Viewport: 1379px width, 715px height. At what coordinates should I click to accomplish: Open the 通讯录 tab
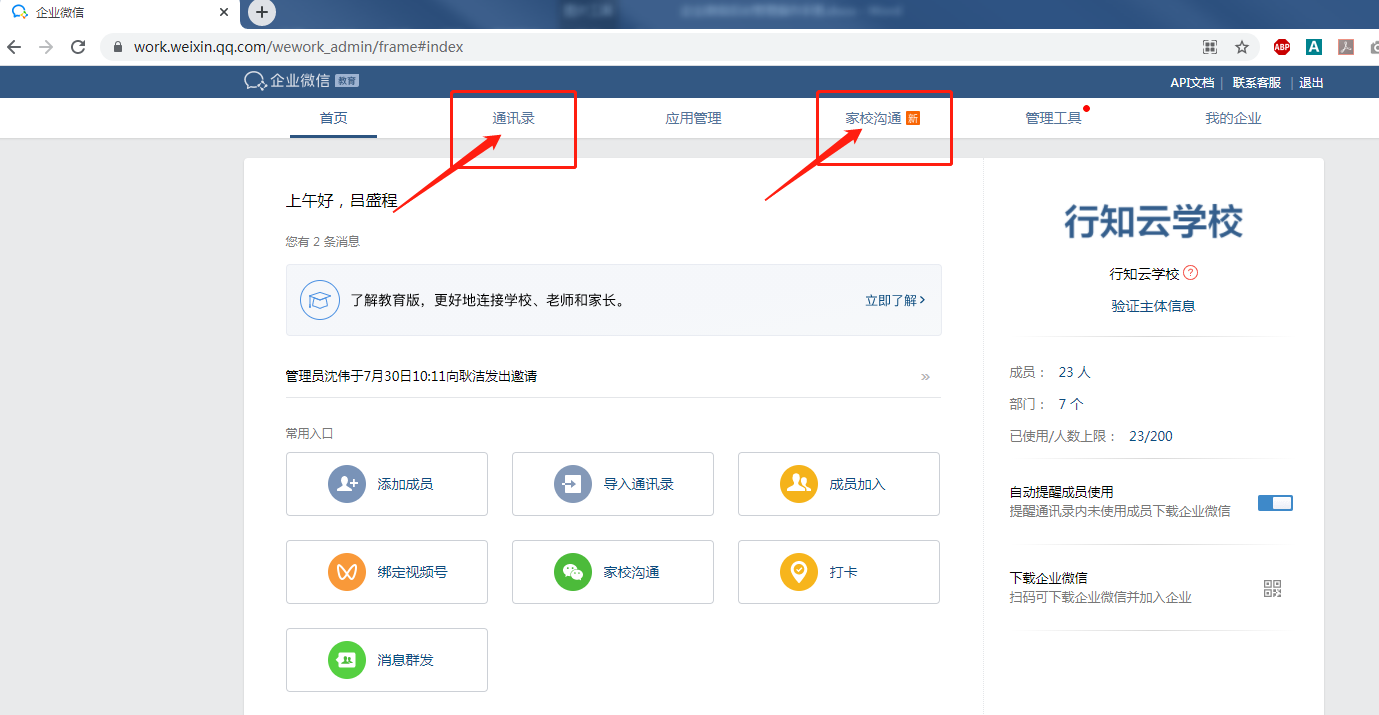pyautogui.click(x=513, y=118)
